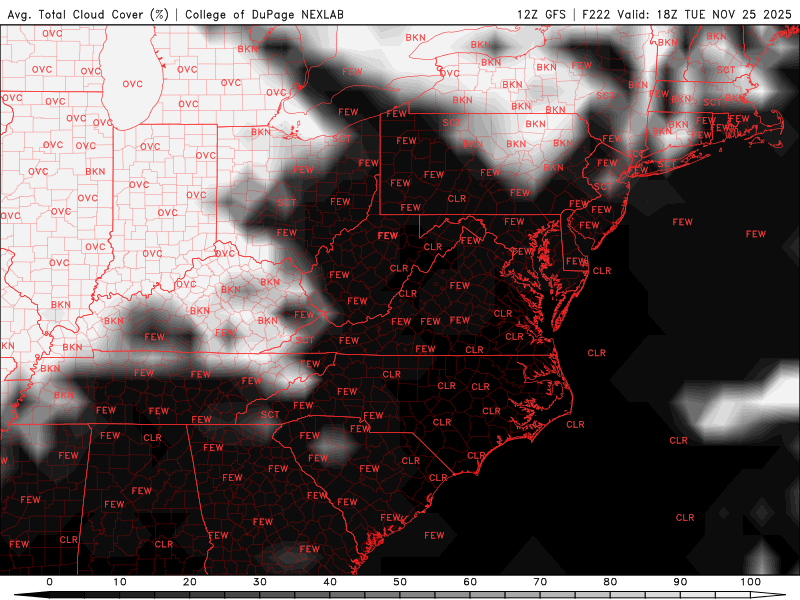Image resolution: width=800 pixels, height=600 pixels.
Task: Click the '12Z GFS' model run label
Action: pyautogui.click(x=541, y=14)
